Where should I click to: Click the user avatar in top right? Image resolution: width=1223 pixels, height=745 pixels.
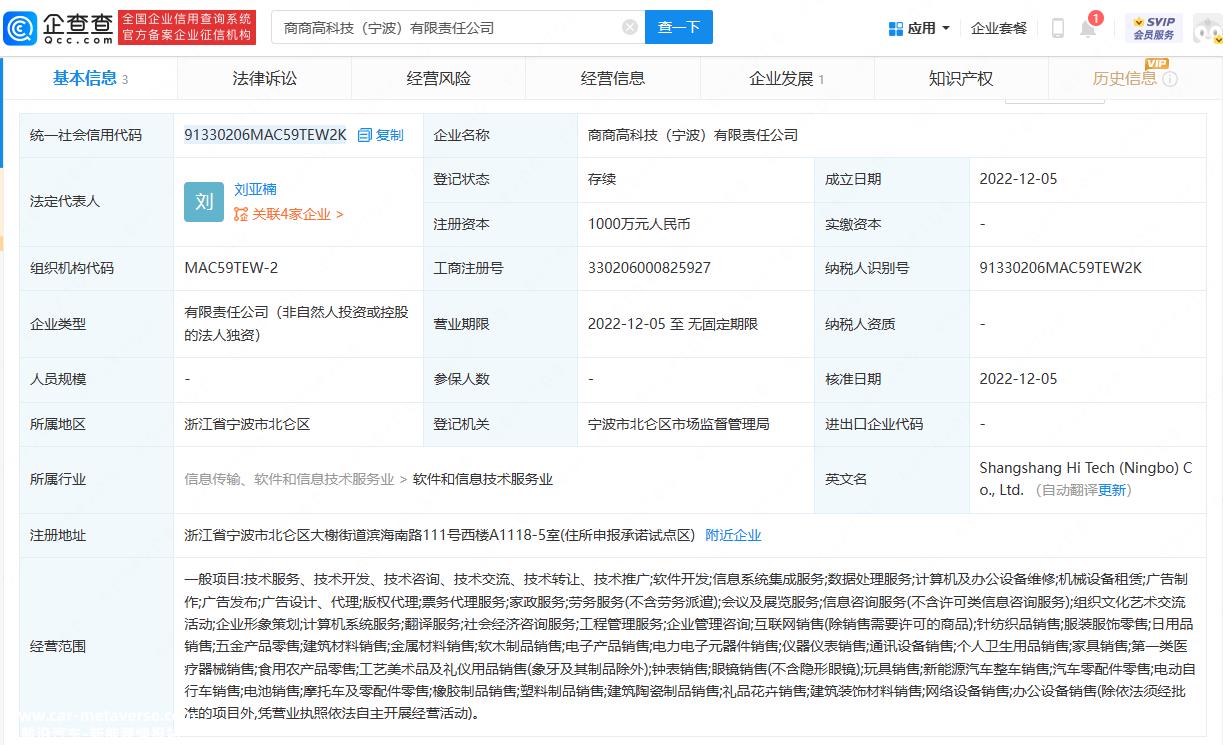(x=1207, y=28)
